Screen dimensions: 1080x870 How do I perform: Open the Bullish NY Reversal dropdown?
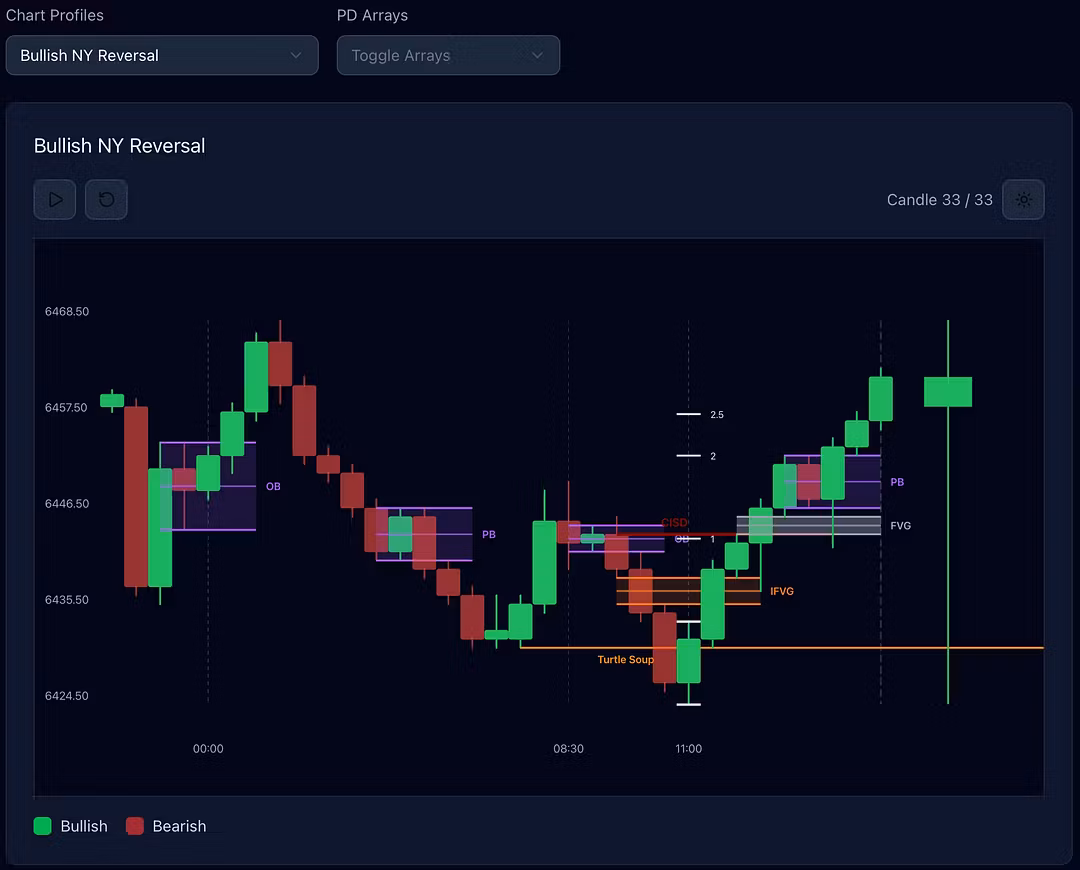coord(162,55)
